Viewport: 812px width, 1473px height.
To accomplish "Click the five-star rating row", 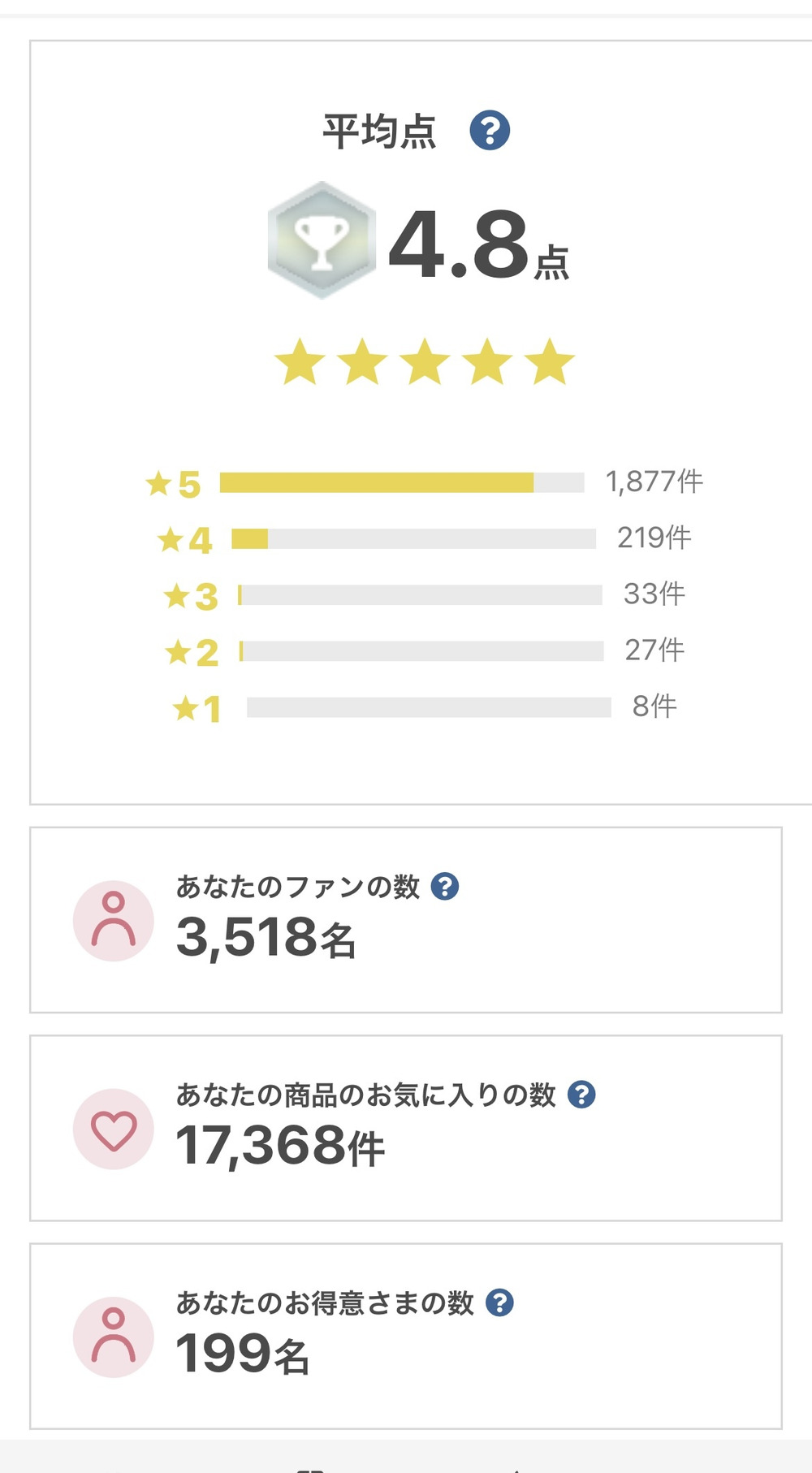I will coord(424,362).
